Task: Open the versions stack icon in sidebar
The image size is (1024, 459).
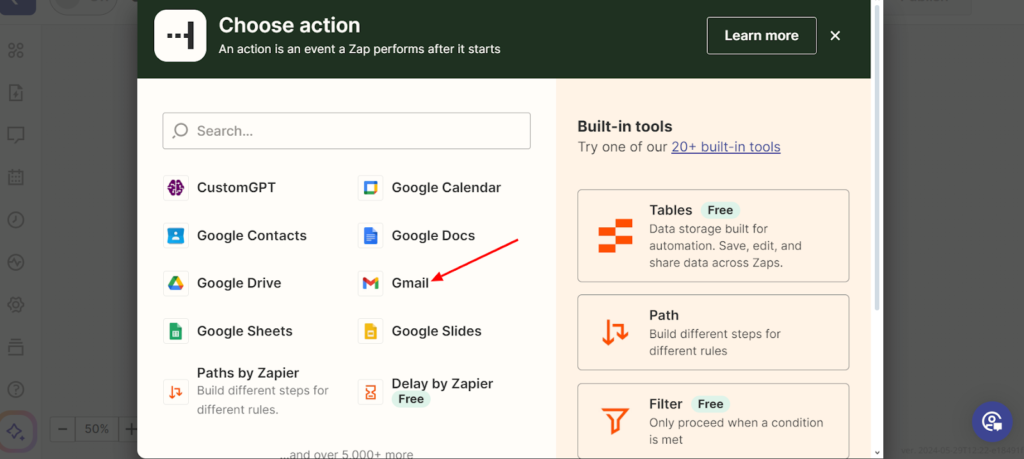Action: tap(16, 347)
